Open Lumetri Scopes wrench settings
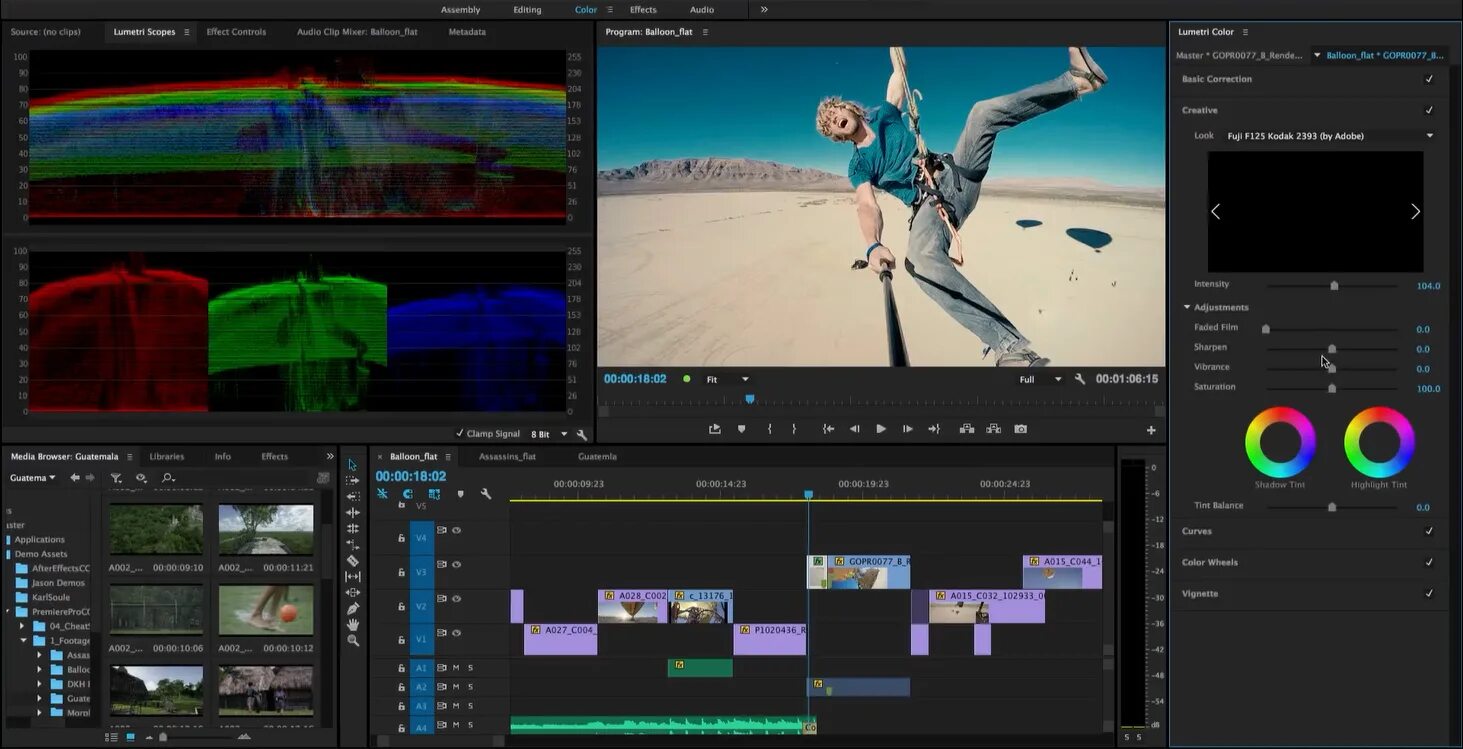 tap(582, 435)
